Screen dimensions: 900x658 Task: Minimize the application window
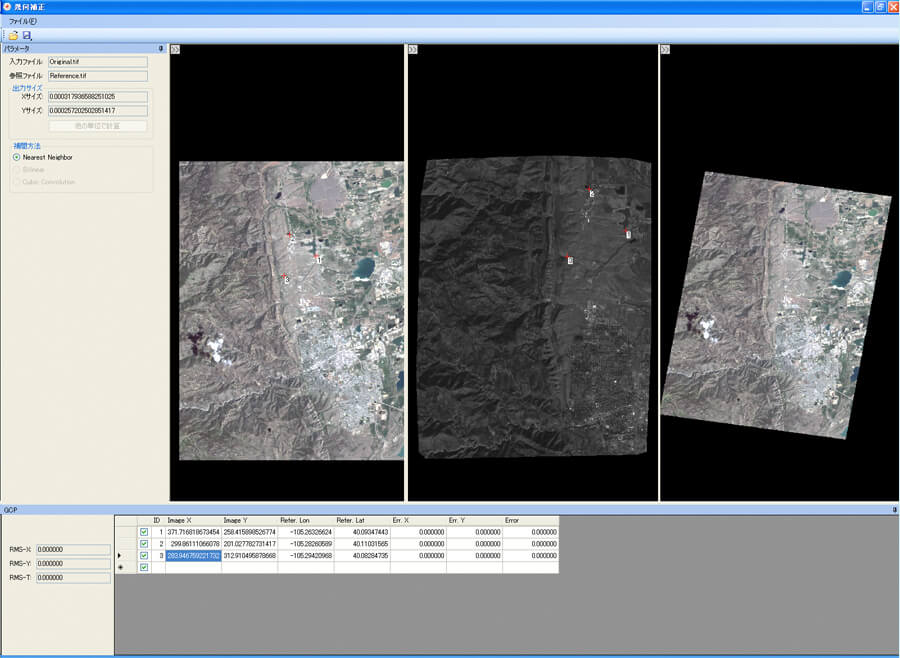867,7
